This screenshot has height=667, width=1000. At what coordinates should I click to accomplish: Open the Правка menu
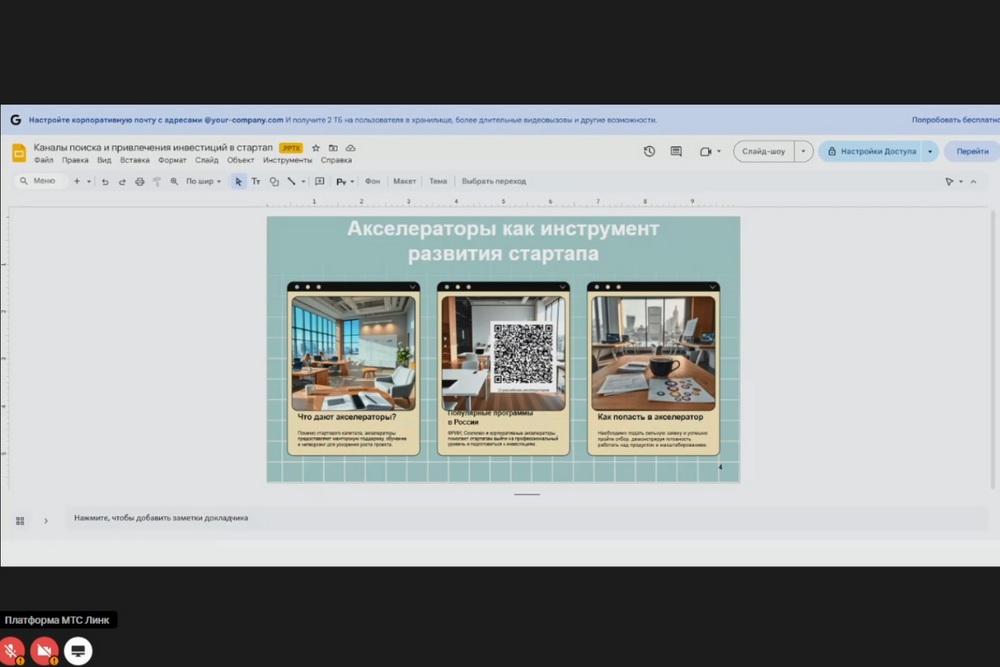click(x=75, y=161)
